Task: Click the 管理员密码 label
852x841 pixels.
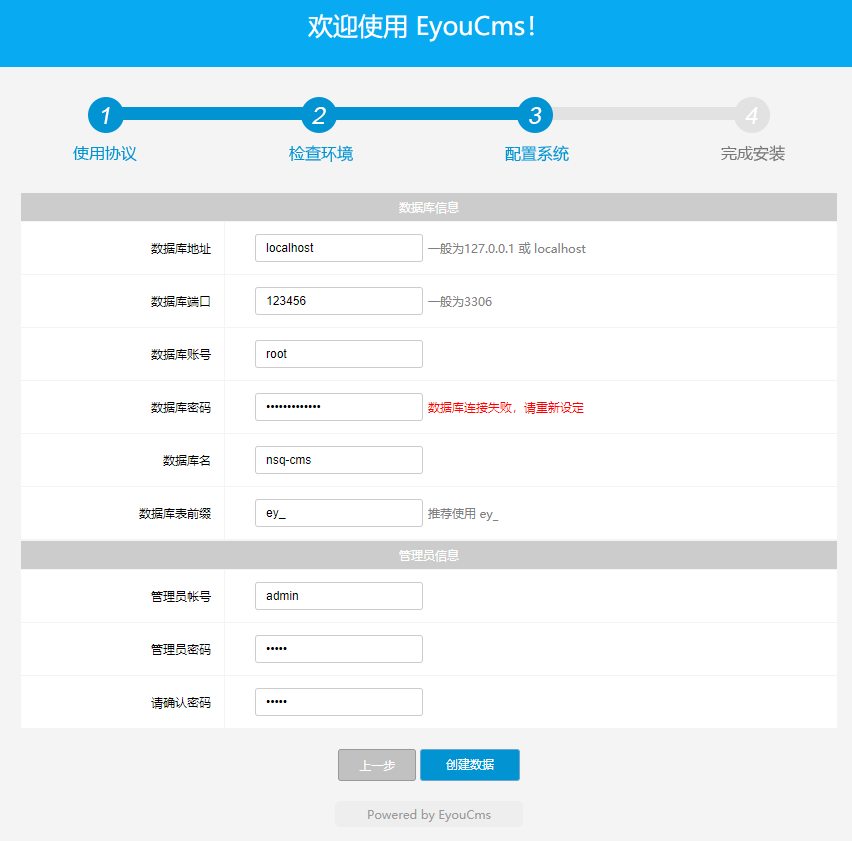Action: tap(180, 649)
